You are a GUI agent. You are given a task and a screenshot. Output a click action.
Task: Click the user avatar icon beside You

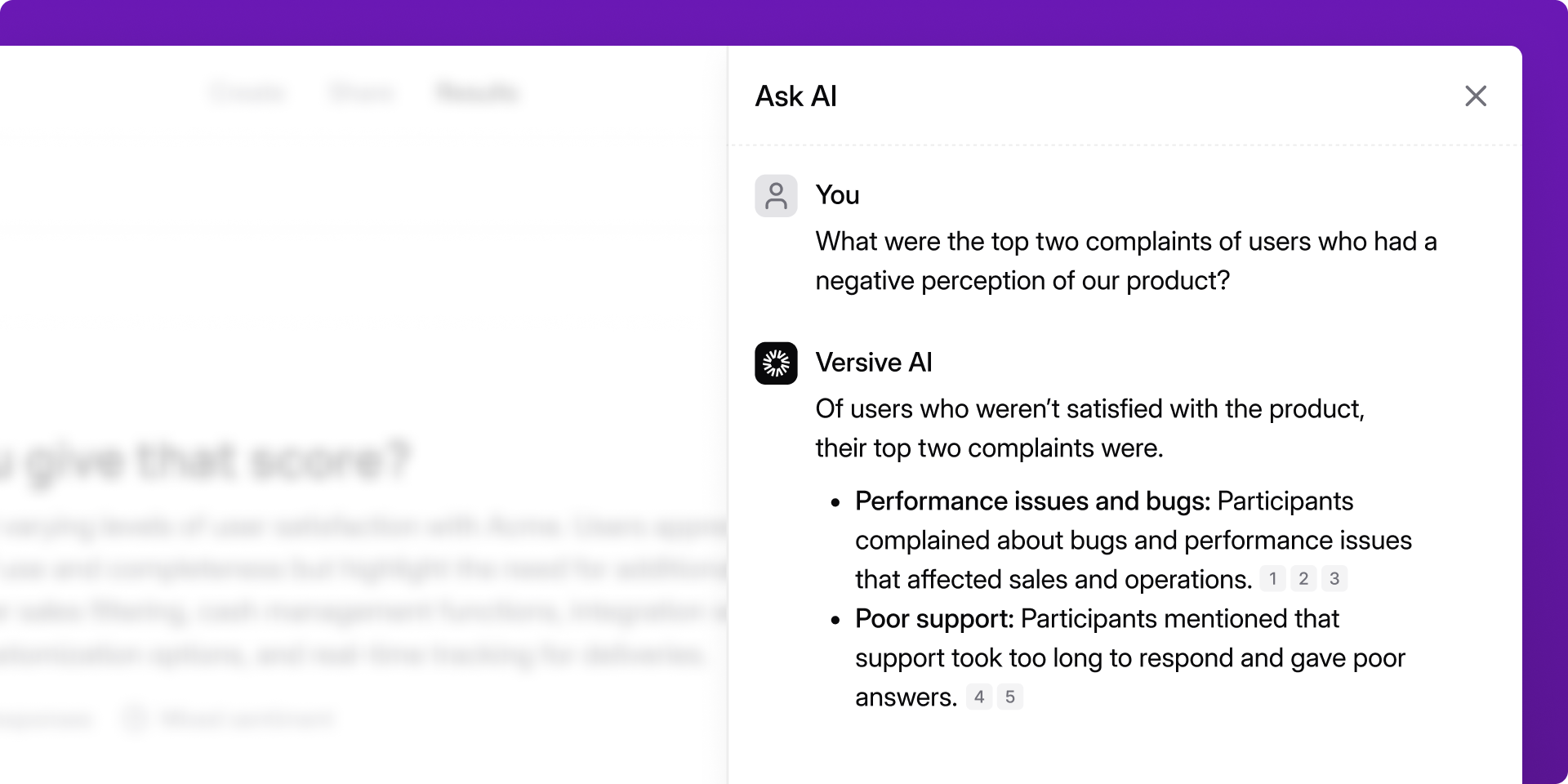coord(776,196)
